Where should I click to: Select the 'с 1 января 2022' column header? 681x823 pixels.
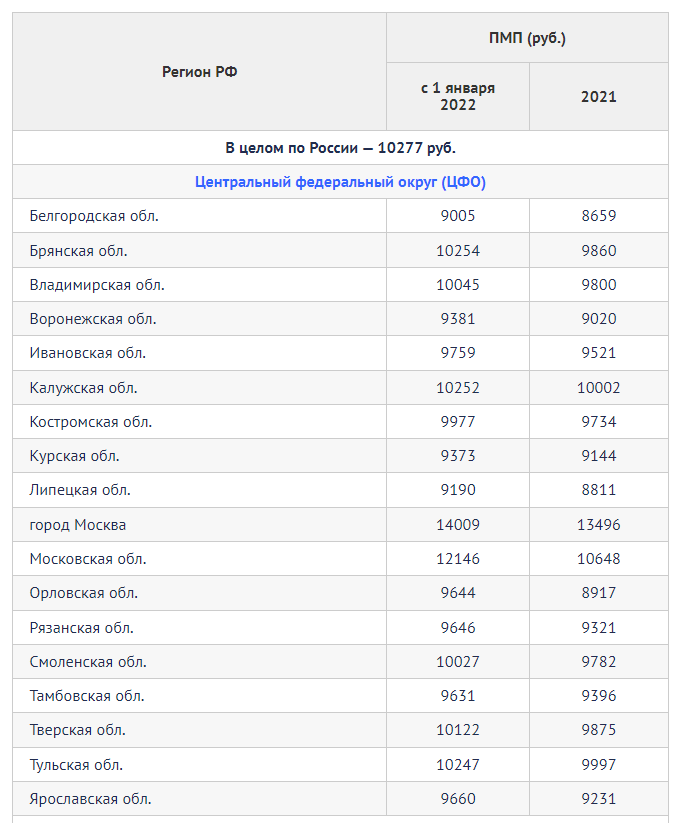pos(458,97)
